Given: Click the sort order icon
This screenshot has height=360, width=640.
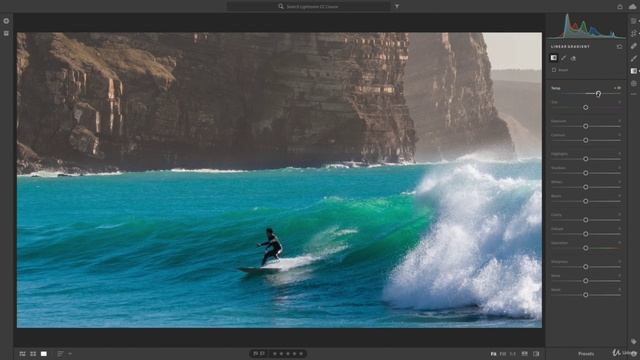Looking at the screenshot, I should point(60,354).
